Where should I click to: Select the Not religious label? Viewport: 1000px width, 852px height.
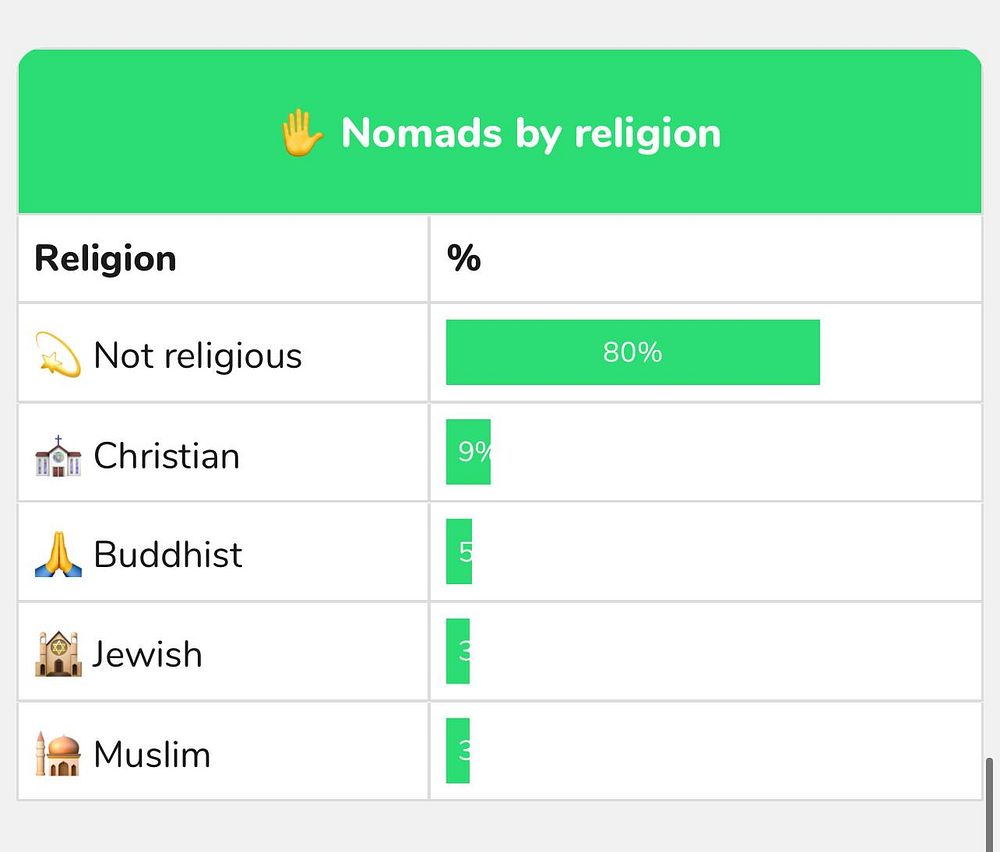click(x=197, y=355)
